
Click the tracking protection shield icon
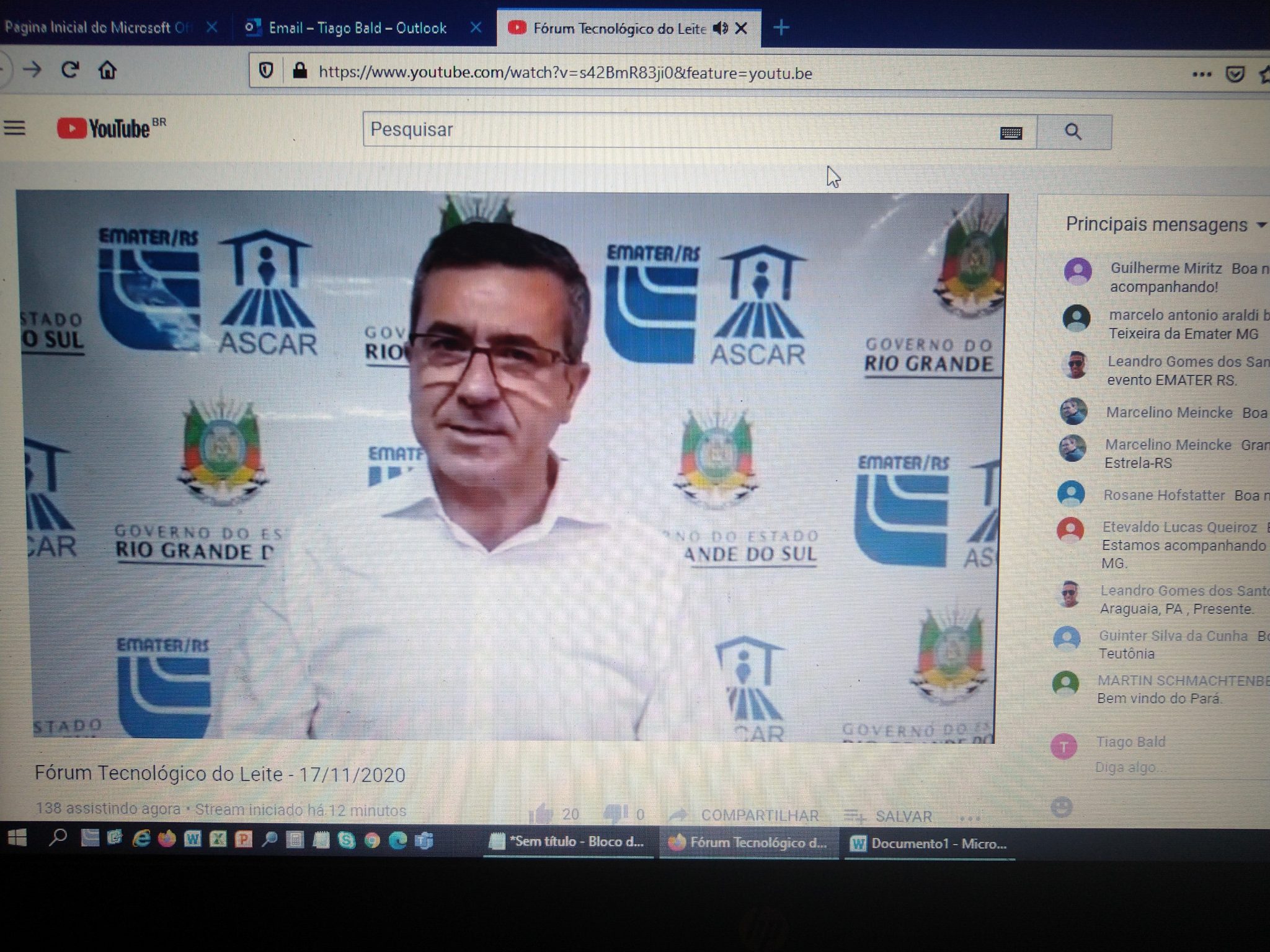pos(266,71)
